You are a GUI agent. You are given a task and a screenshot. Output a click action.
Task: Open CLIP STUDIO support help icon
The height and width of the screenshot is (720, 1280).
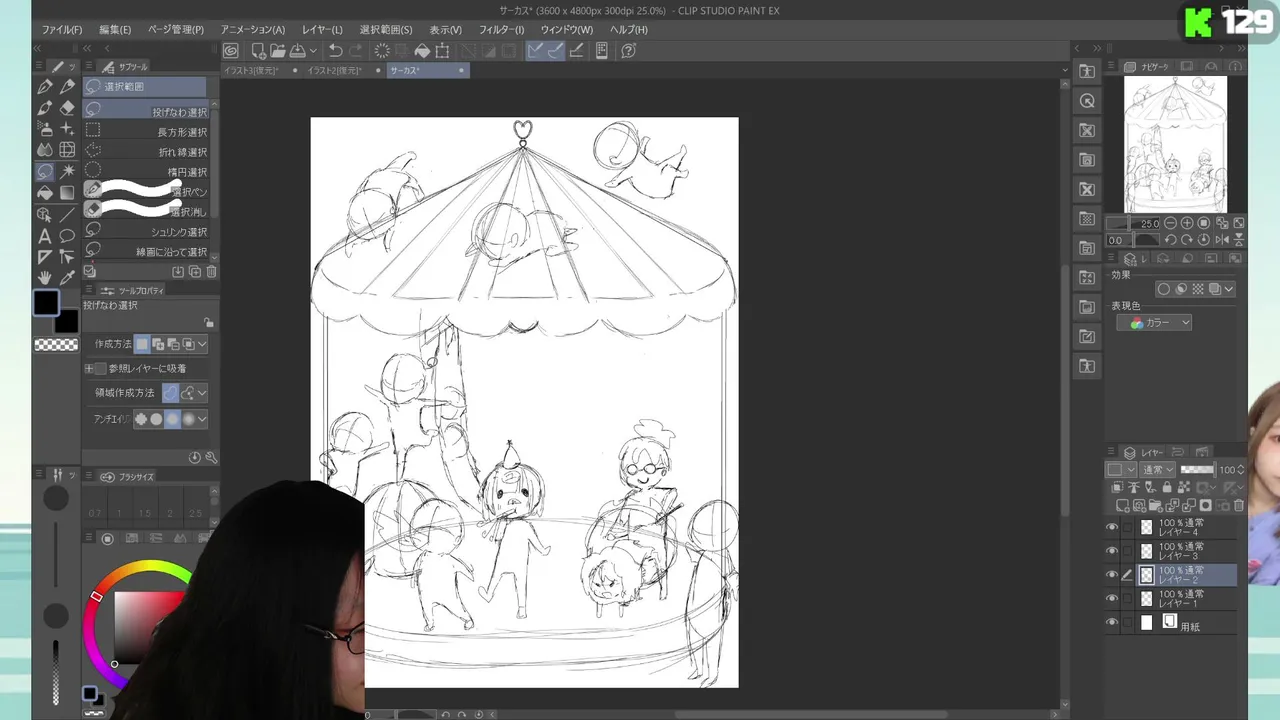629,50
